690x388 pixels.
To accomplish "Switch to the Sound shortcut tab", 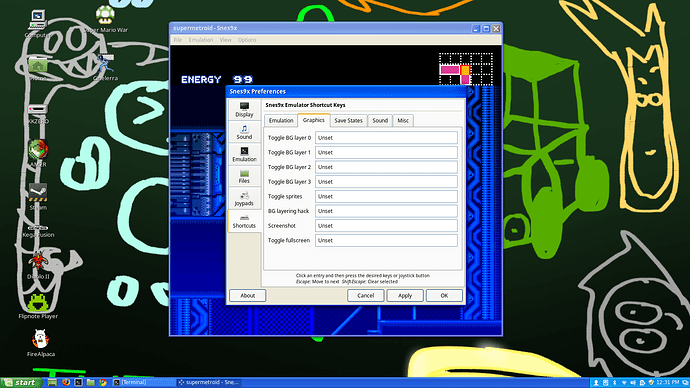I will point(380,121).
